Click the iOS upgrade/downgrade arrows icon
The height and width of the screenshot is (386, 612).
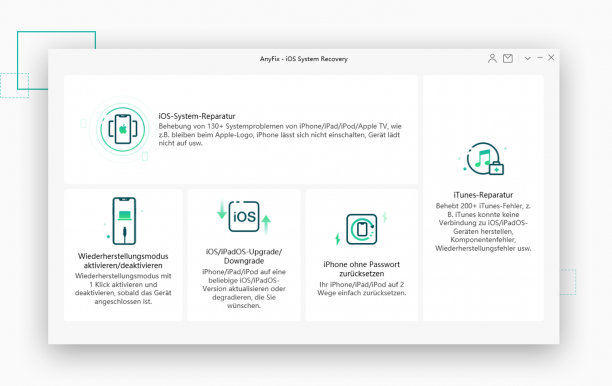tap(244, 217)
